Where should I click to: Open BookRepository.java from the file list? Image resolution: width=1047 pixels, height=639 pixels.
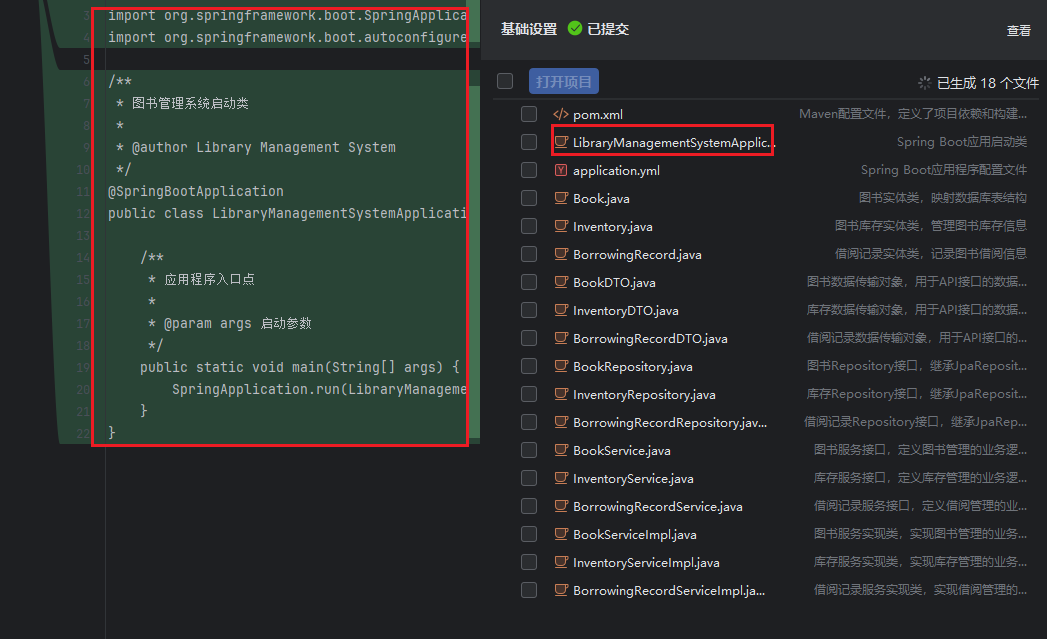[x=632, y=367]
